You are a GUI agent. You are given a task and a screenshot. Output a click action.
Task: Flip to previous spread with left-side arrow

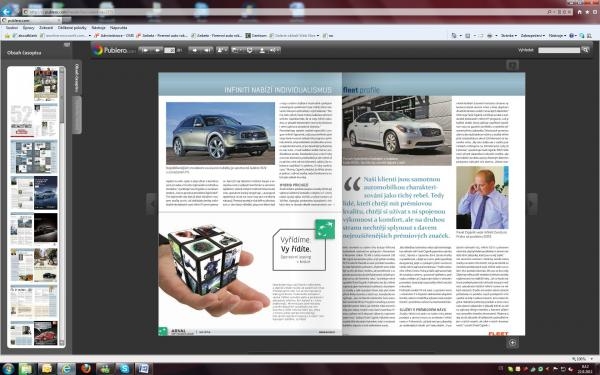(x=152, y=204)
